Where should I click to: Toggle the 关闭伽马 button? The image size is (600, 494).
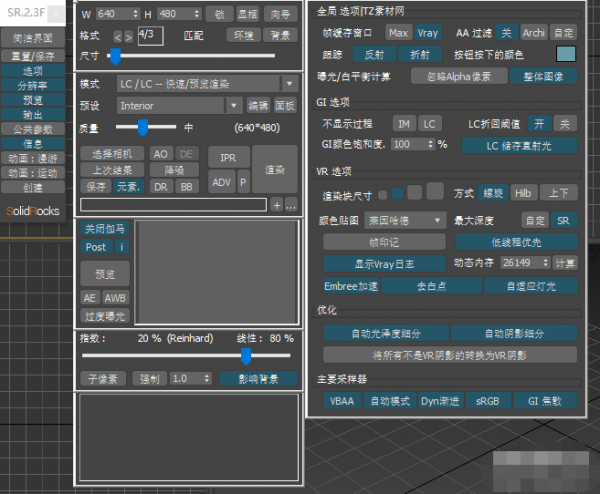(x=104, y=229)
